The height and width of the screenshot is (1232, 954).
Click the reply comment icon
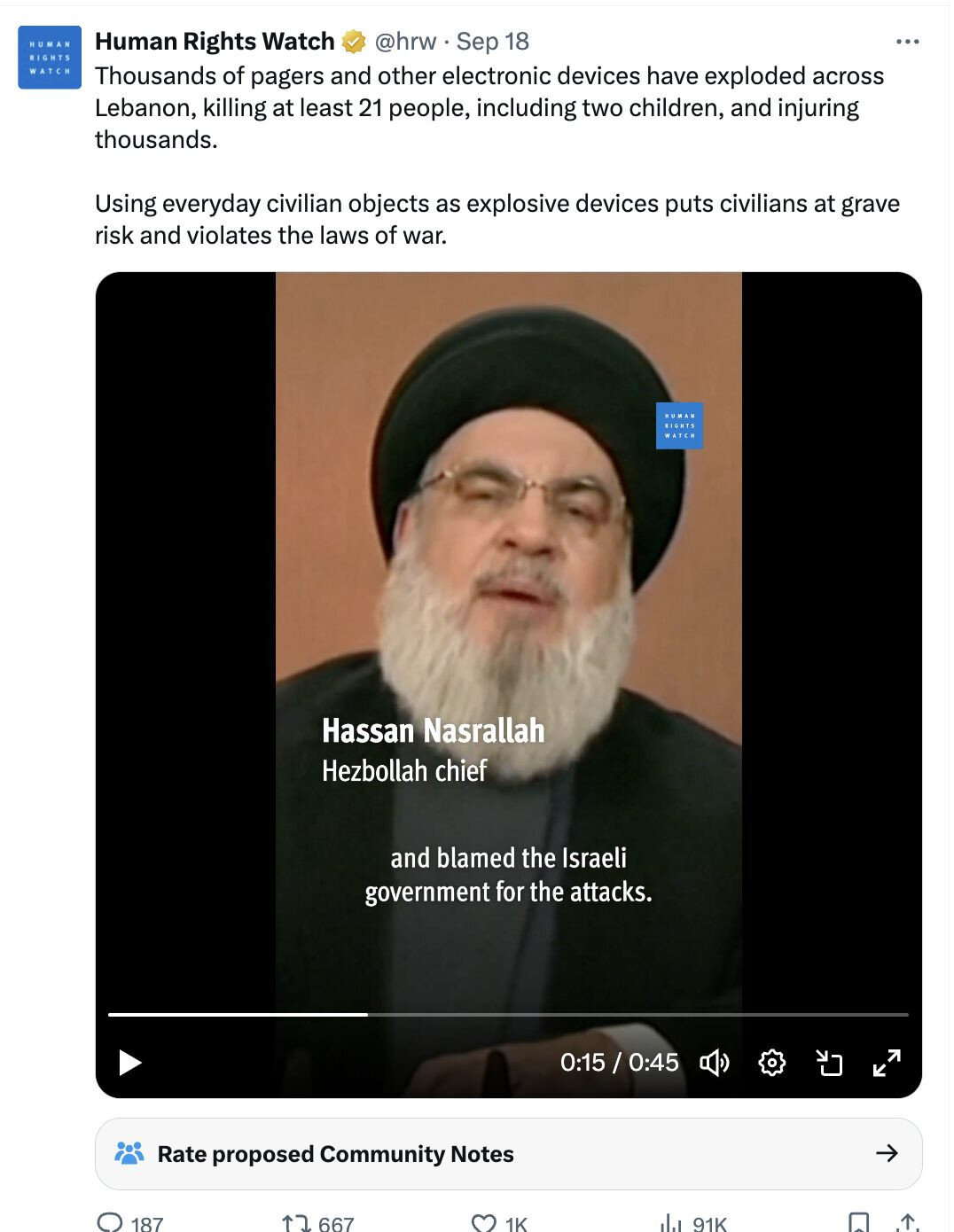point(110,1222)
